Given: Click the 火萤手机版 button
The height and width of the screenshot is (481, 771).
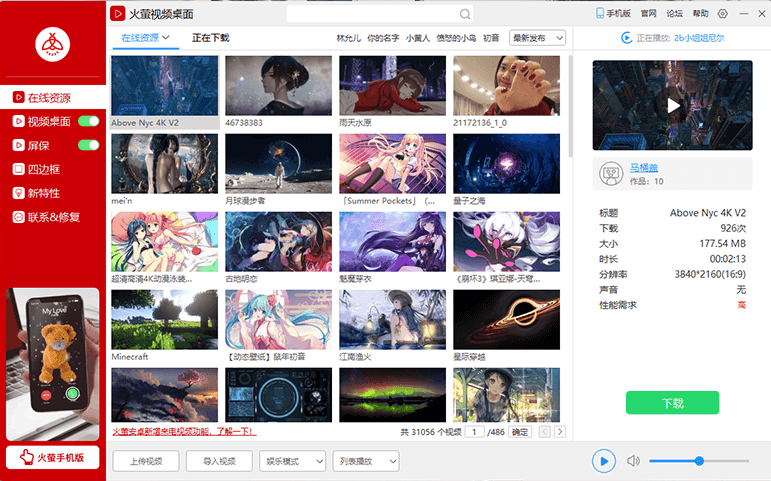Looking at the screenshot, I should point(53,457).
